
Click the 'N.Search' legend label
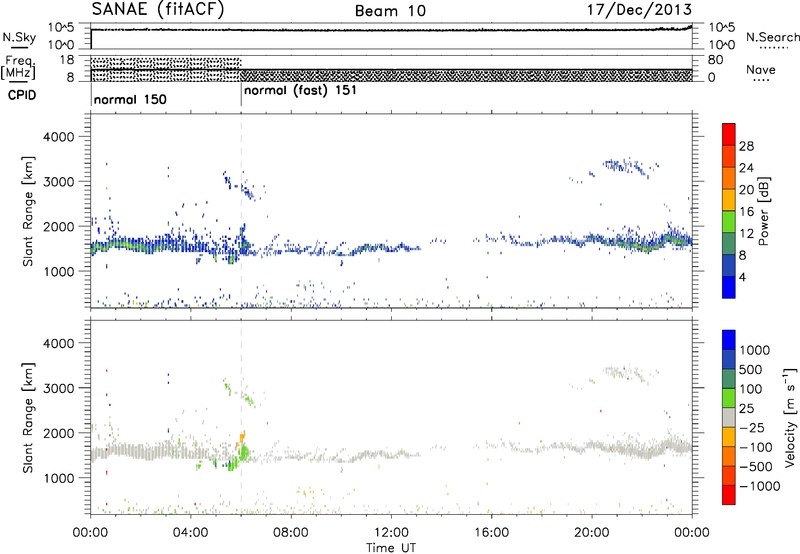tap(772, 37)
